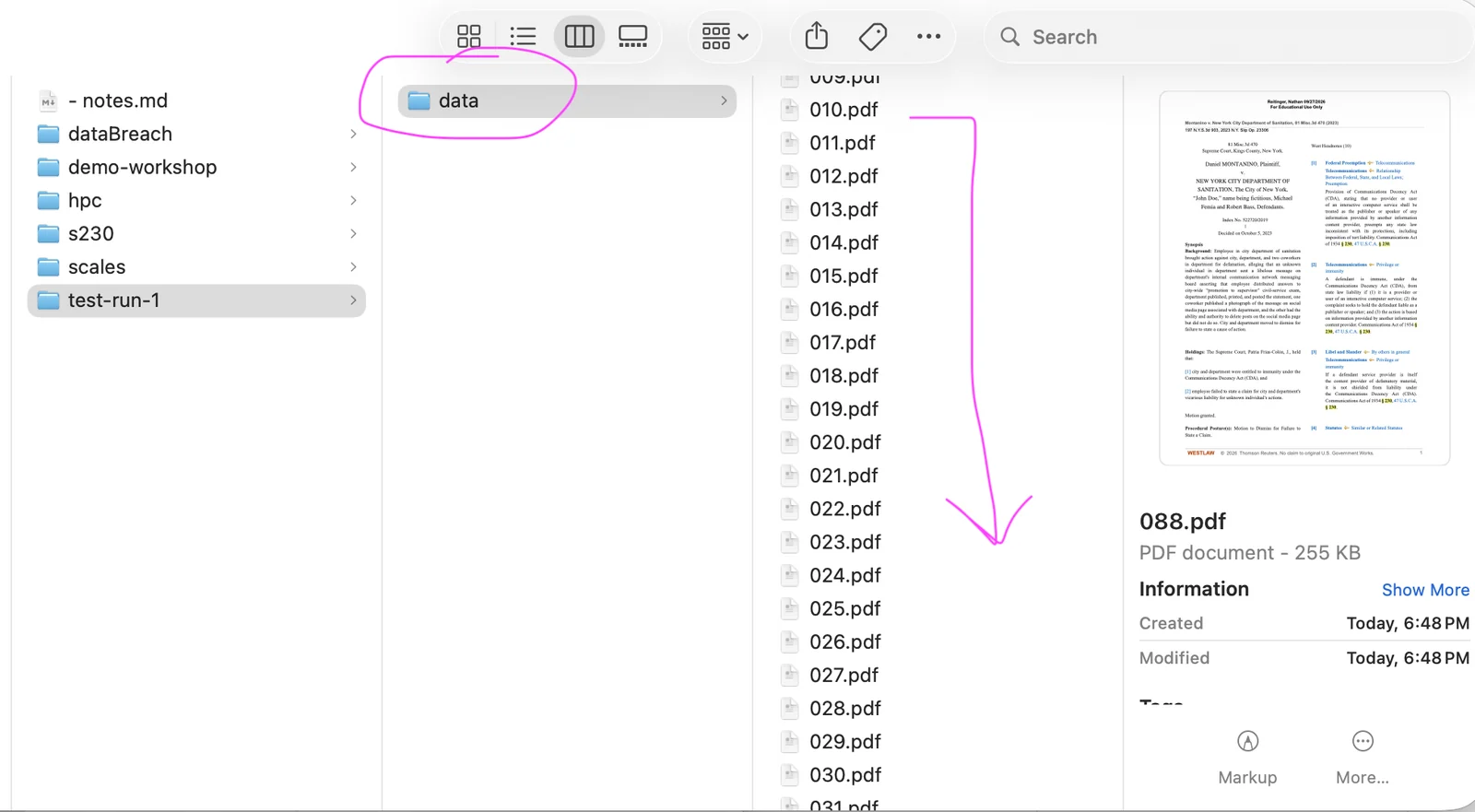Viewport: 1475px width, 812px height.
Task: Click Show More in Information section
Action: 1425,590
